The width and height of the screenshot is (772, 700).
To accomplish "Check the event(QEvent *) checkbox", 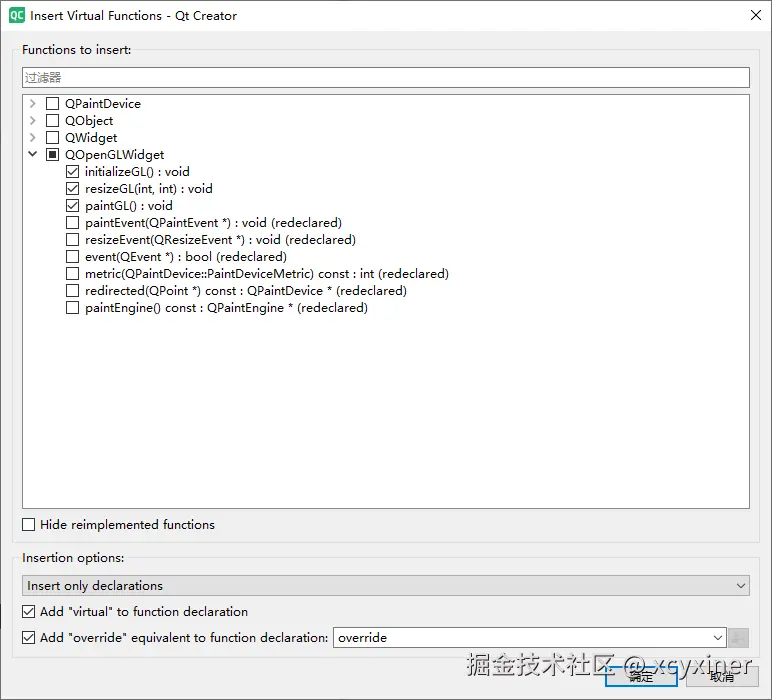I will click(x=72, y=256).
